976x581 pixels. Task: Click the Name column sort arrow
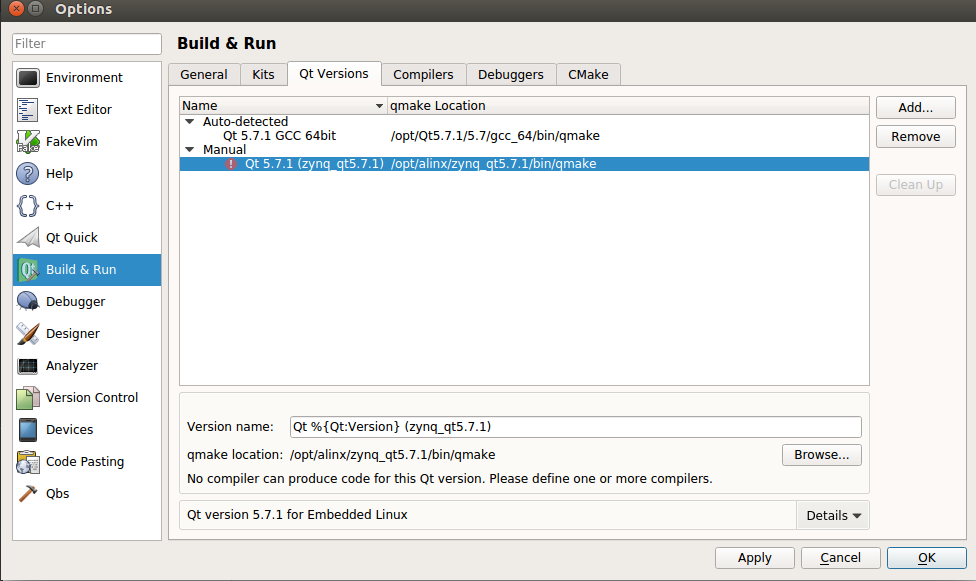coord(379,106)
